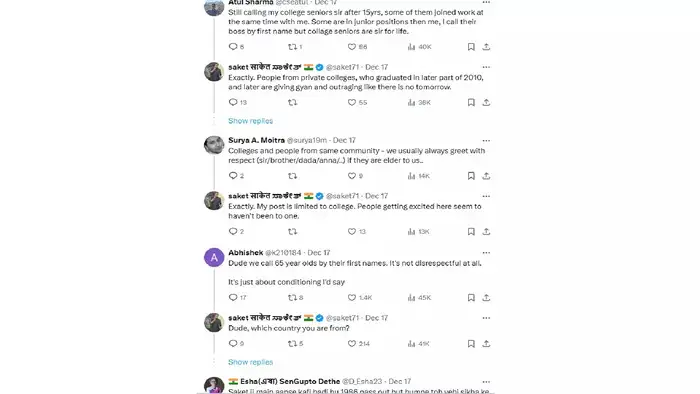The height and width of the screenshot is (394, 700).
Task: Open Abhishek's purple 'A' avatar
Action: (214, 257)
